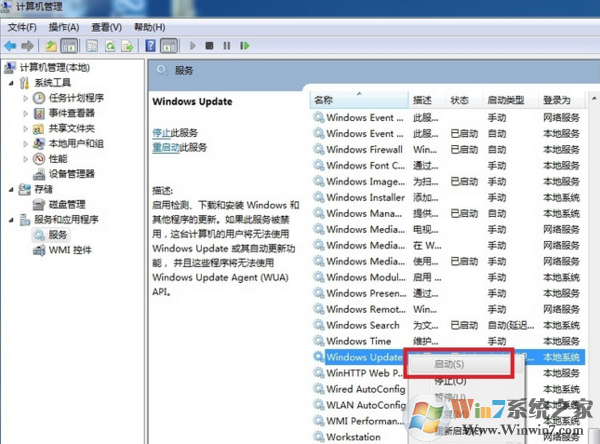
Task: Select 设备管理器 in the tree
Action: click(x=71, y=173)
